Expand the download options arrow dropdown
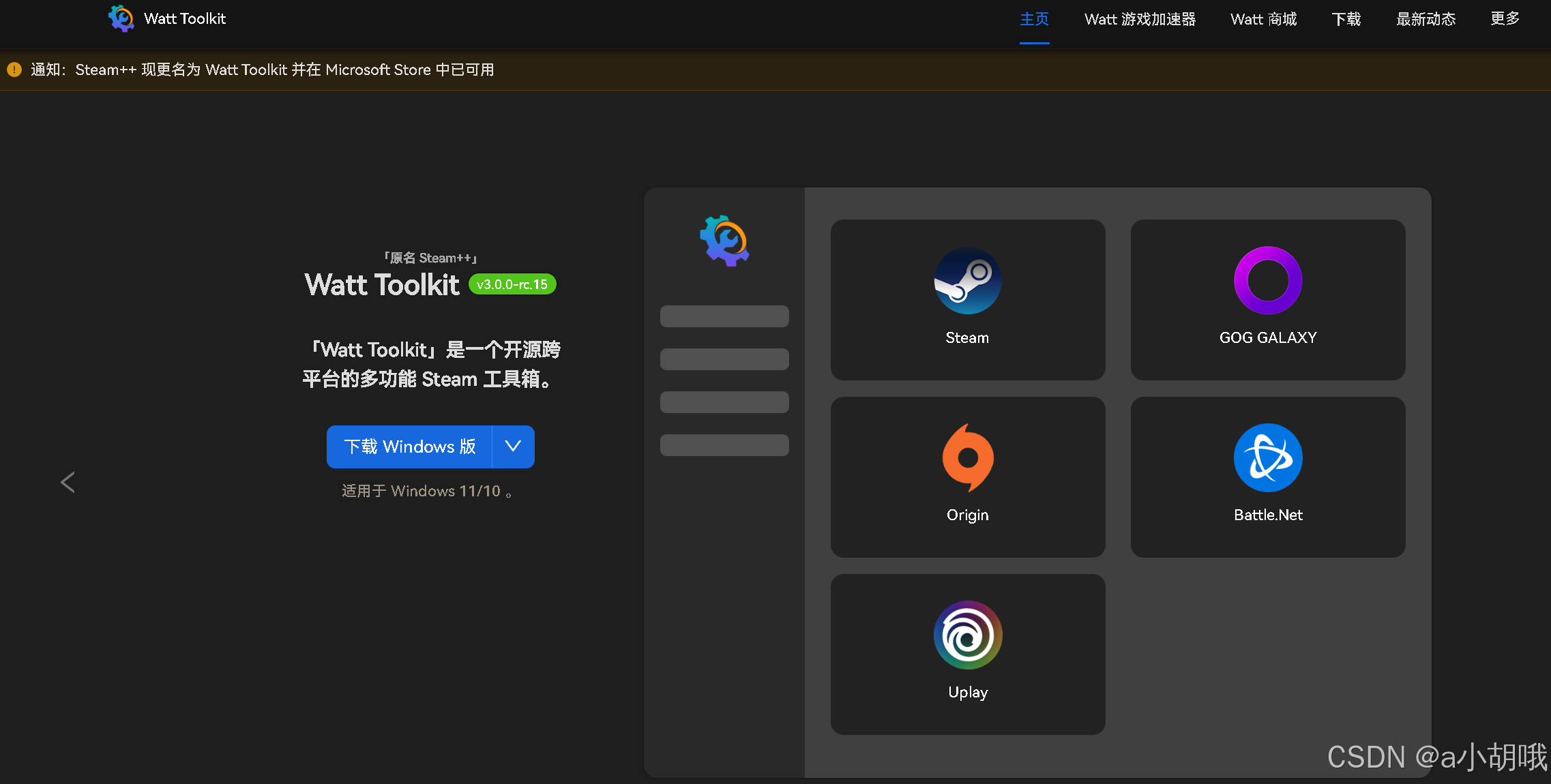The height and width of the screenshot is (784, 1551). pos(513,447)
